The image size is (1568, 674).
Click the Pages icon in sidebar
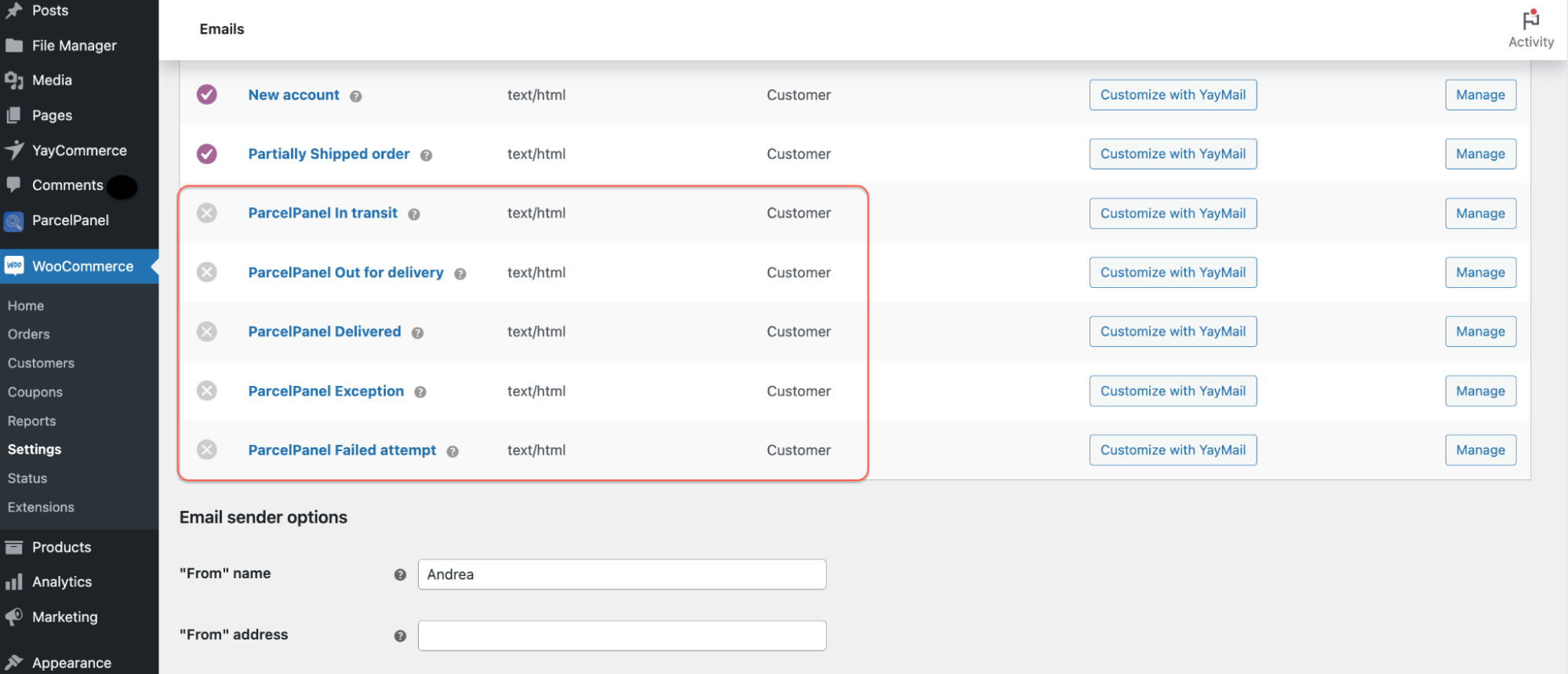click(x=14, y=115)
